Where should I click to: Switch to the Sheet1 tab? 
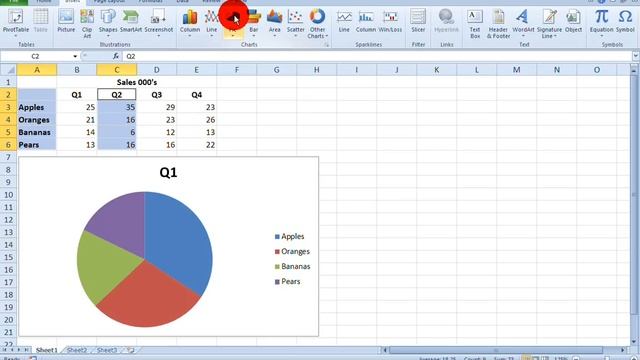[x=46, y=350]
